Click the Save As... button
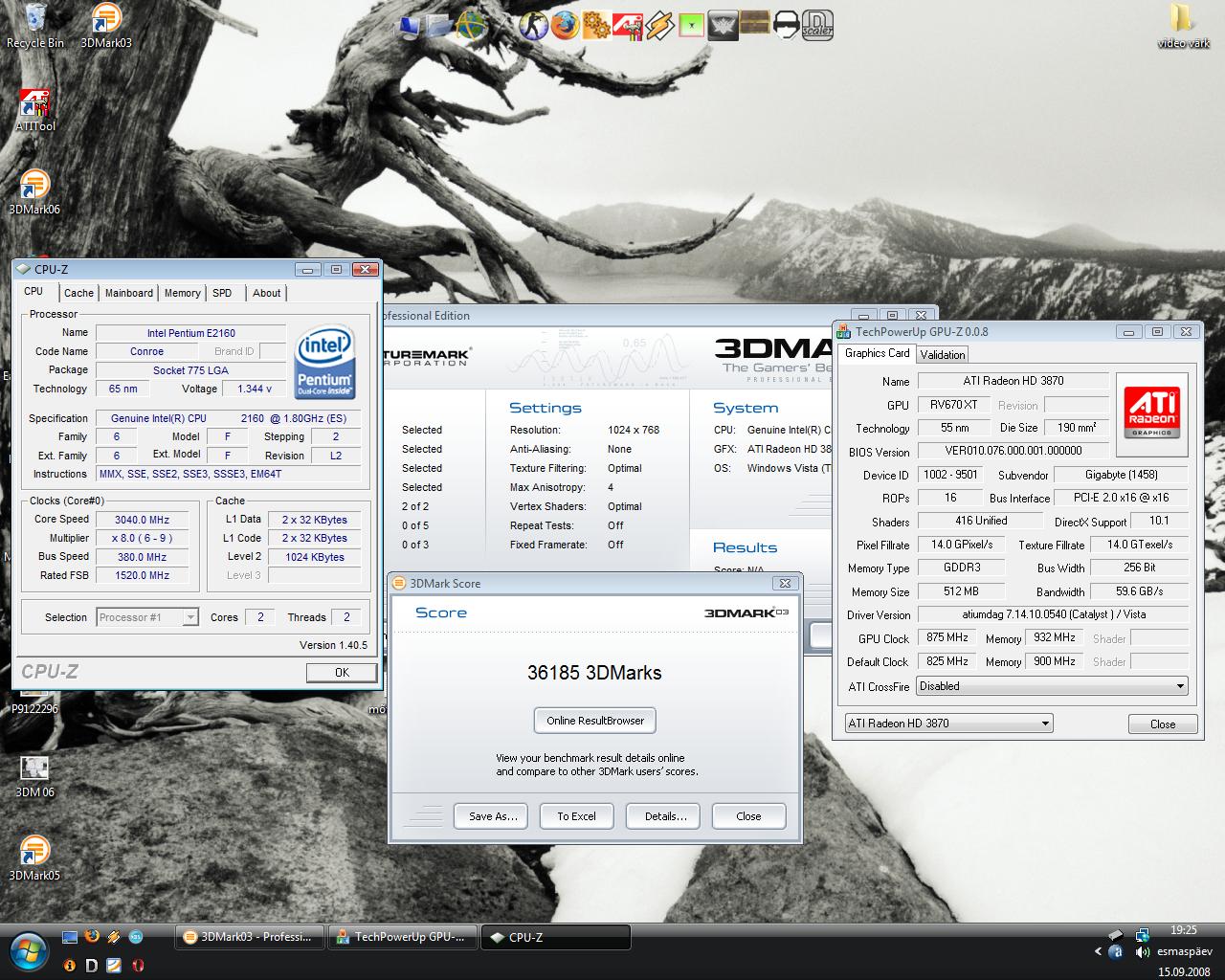This screenshot has height=980, width=1225. point(493,816)
